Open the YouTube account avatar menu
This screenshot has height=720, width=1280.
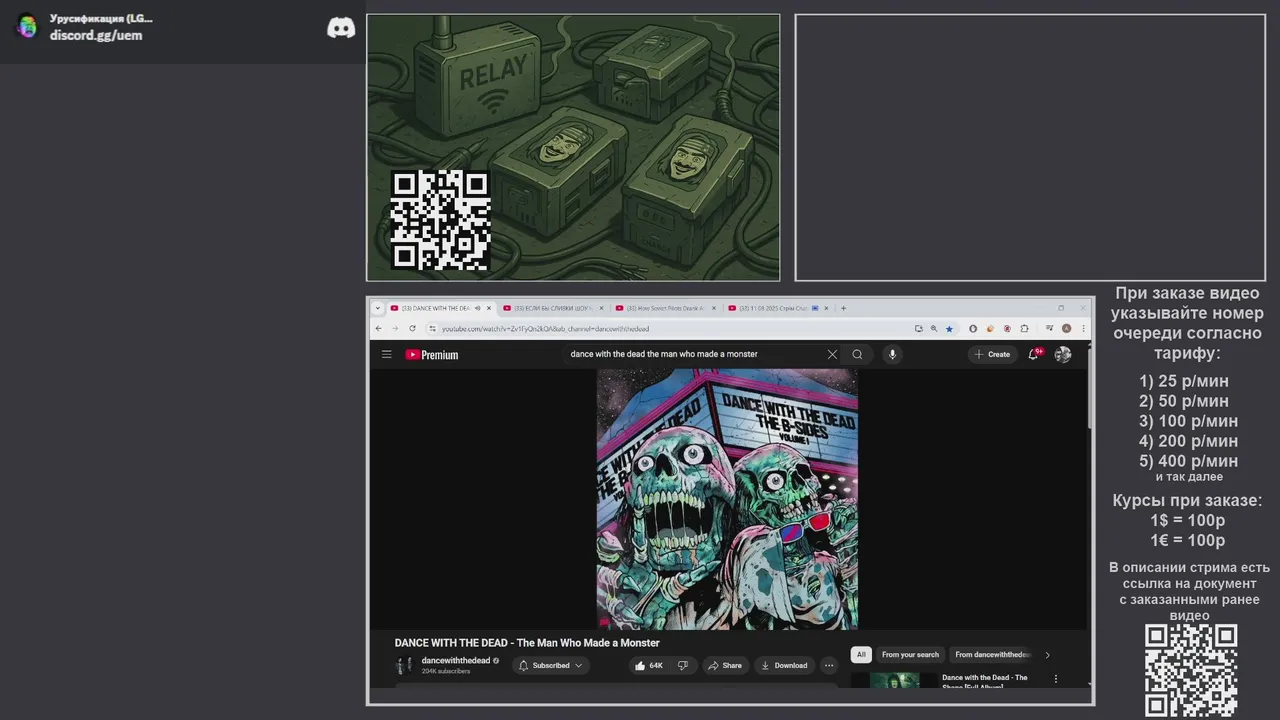[1063, 354]
